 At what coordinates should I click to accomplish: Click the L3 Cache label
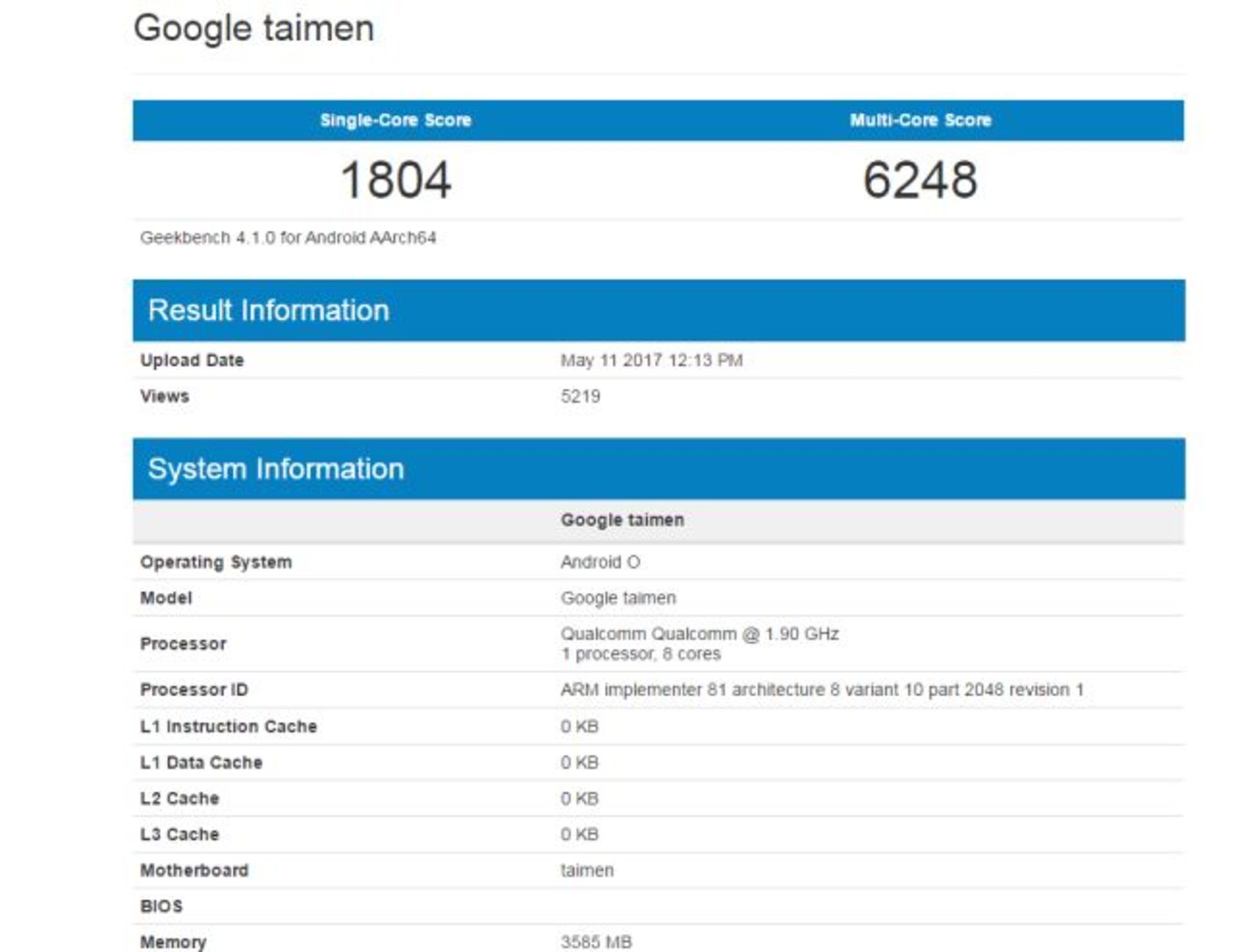pos(180,834)
